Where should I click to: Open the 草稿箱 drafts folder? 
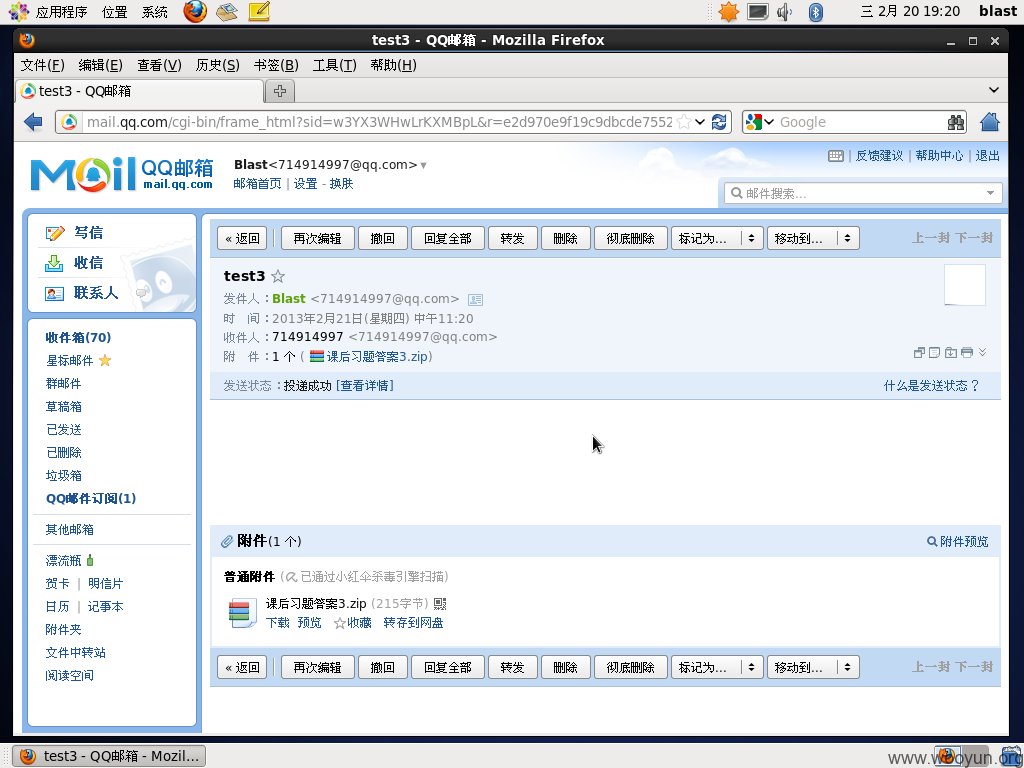63,407
